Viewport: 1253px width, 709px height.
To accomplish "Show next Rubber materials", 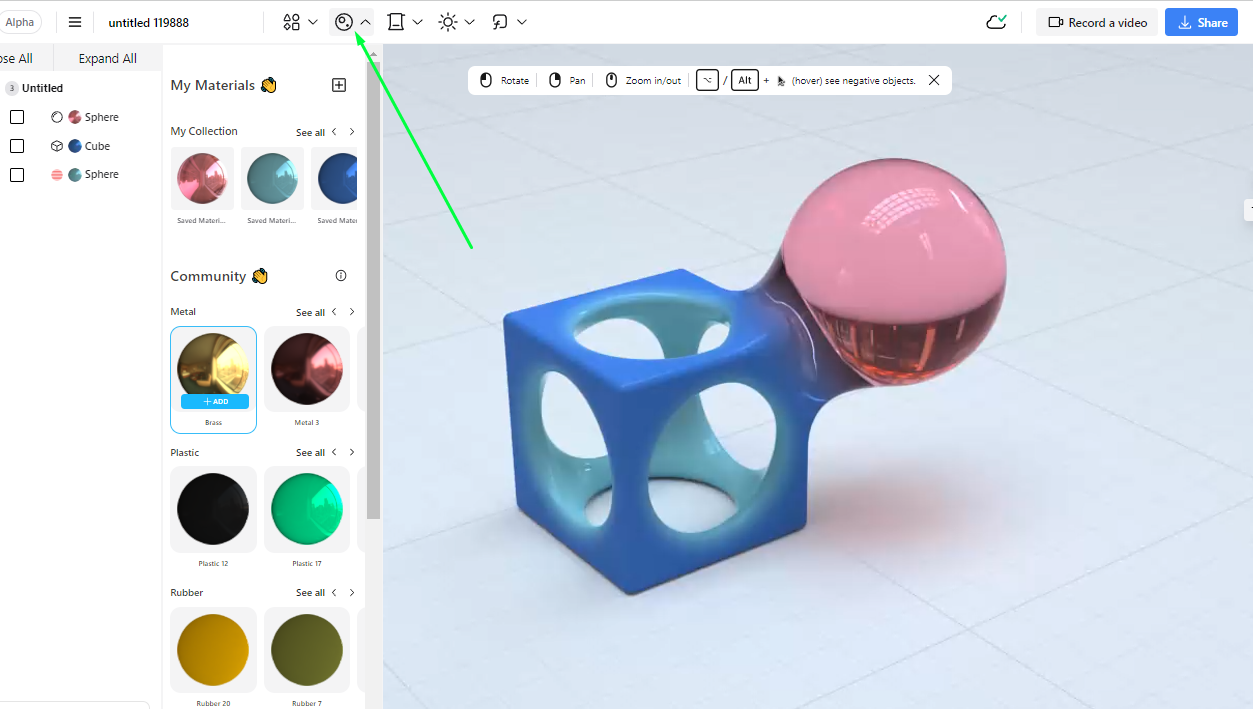I will (x=351, y=592).
